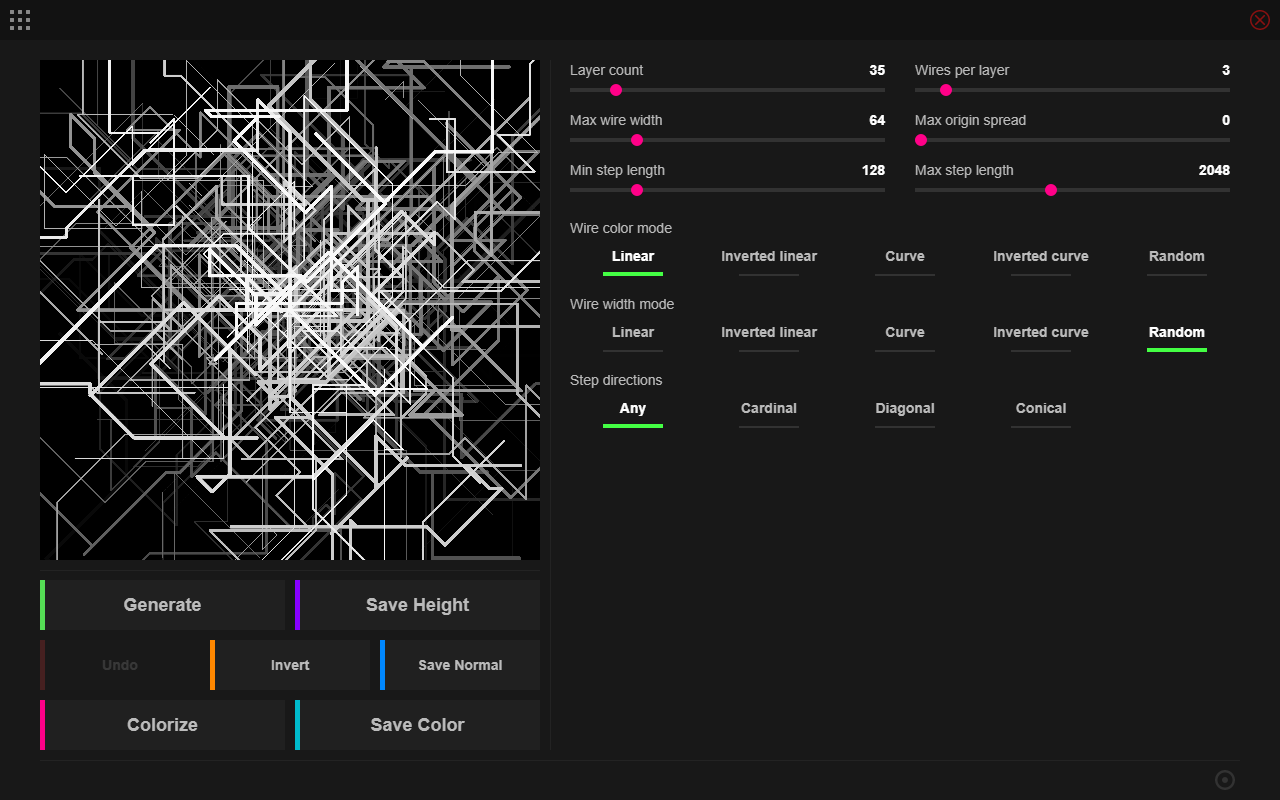This screenshot has width=1280, height=800.
Task: Click Save Height
Action: coord(417,605)
